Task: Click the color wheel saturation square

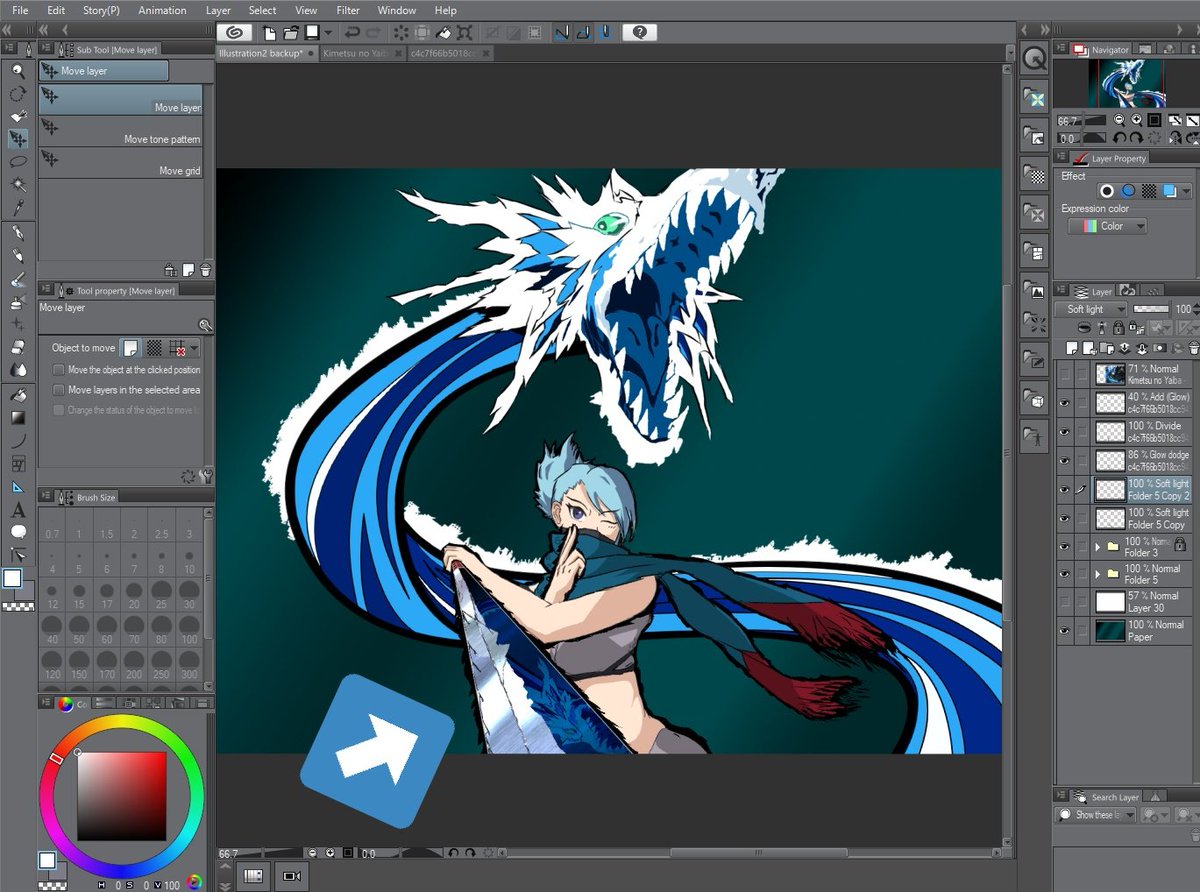Action: pos(122,795)
